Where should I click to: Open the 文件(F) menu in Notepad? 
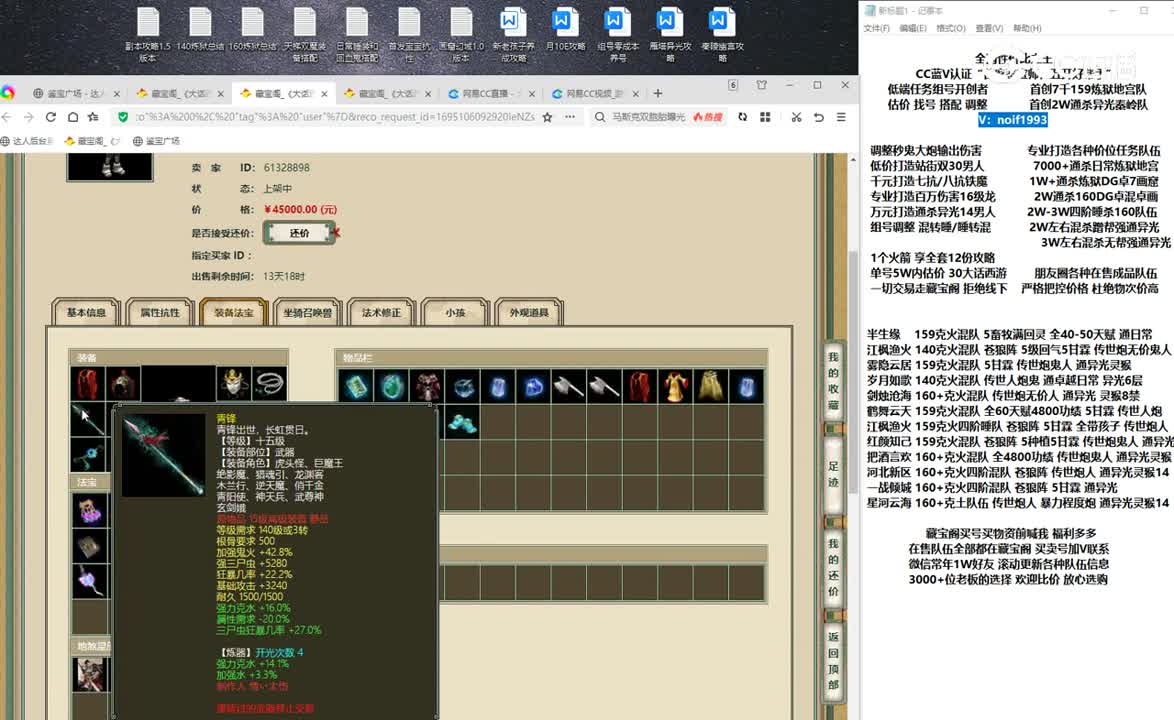(x=877, y=28)
